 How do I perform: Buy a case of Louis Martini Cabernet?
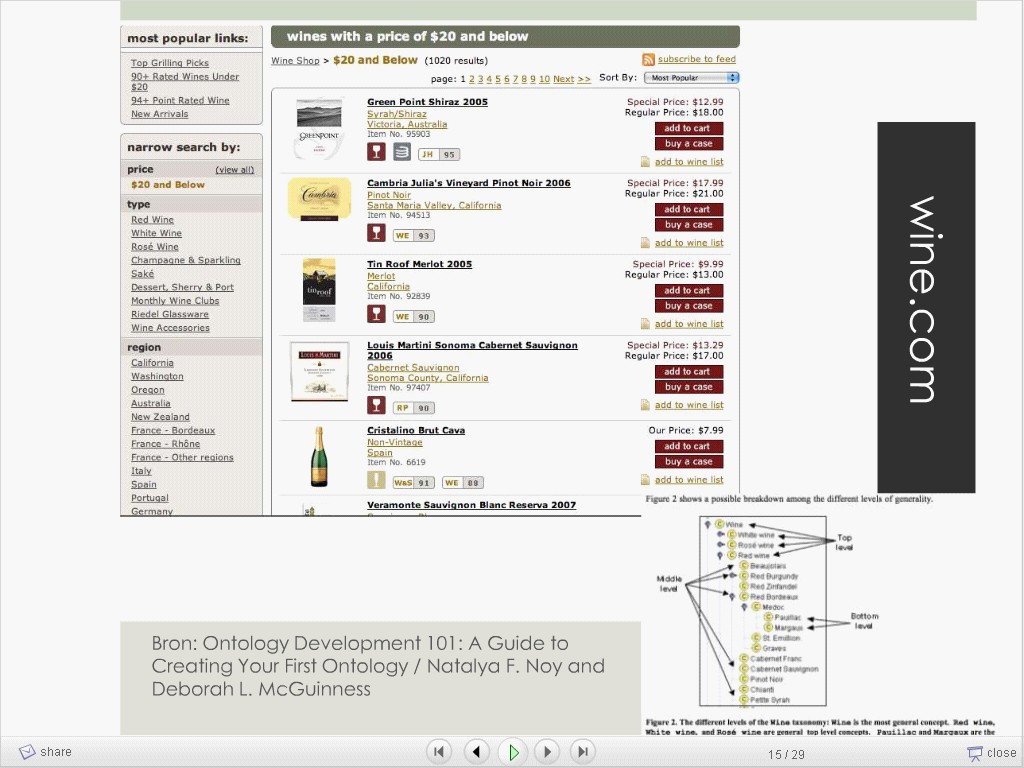coord(688,387)
